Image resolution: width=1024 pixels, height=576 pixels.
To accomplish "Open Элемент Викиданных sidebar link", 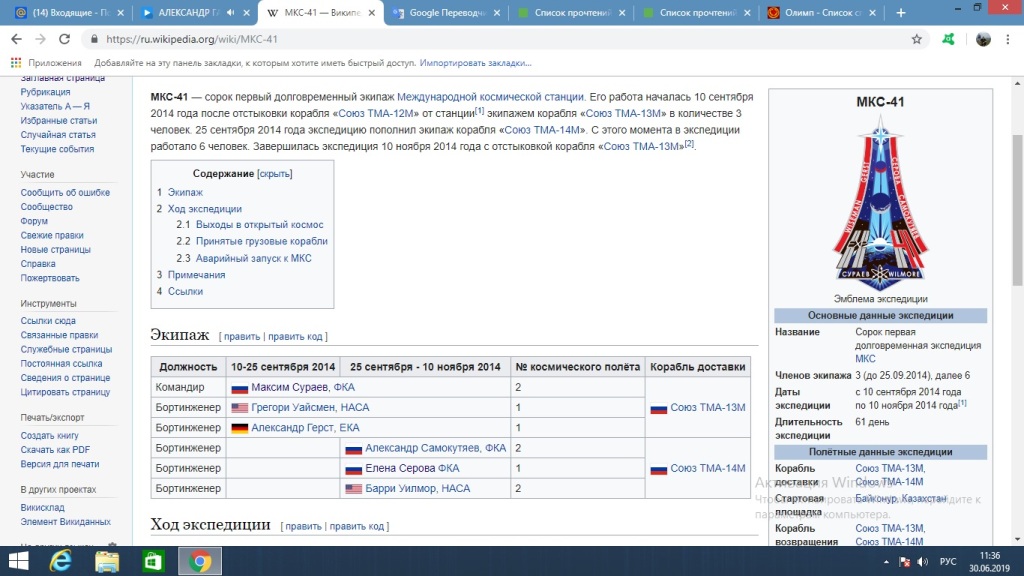I will pyautogui.click(x=65, y=521).
